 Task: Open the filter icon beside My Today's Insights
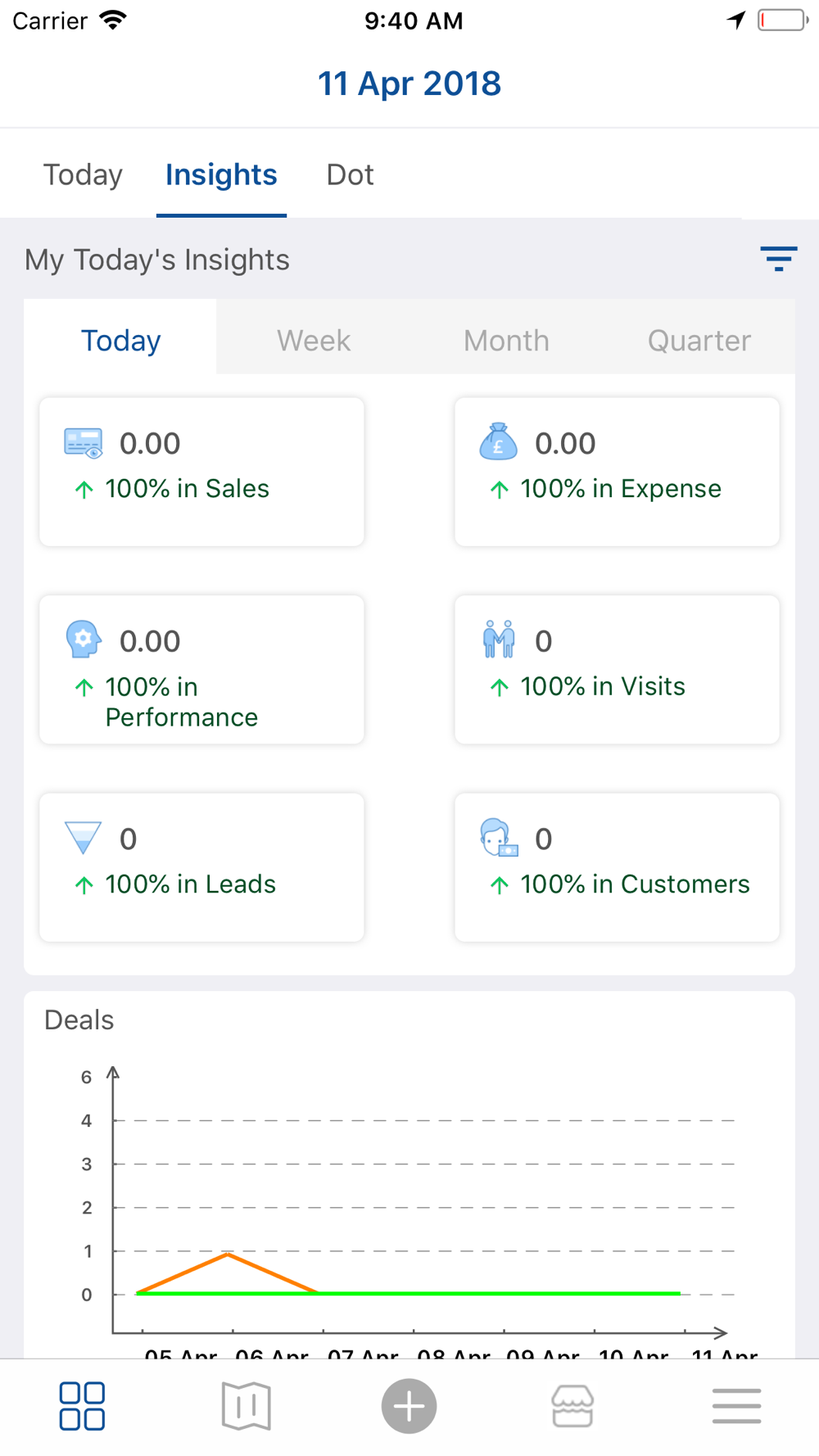click(778, 259)
